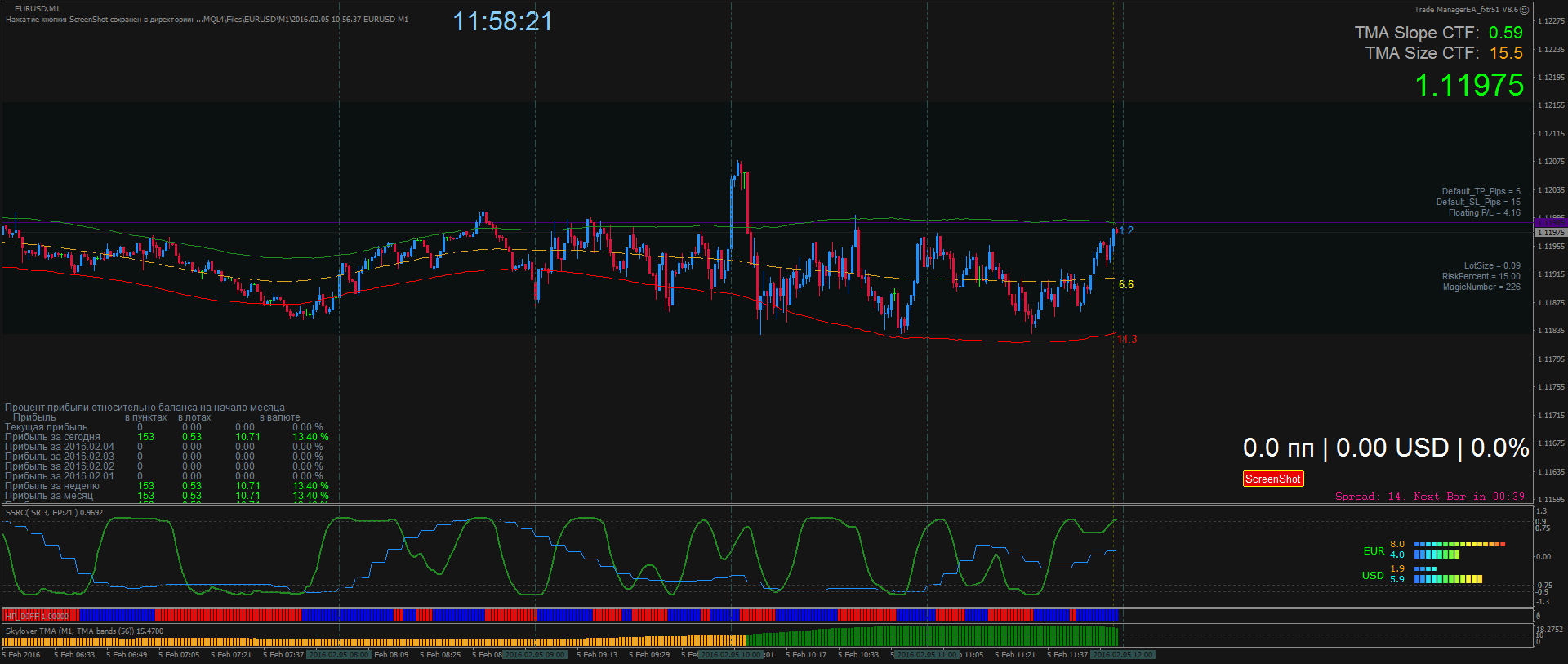Image resolution: width=1568 pixels, height=664 pixels.
Task: Click the 2016.02.05 09:00 time marker
Action: (535, 655)
